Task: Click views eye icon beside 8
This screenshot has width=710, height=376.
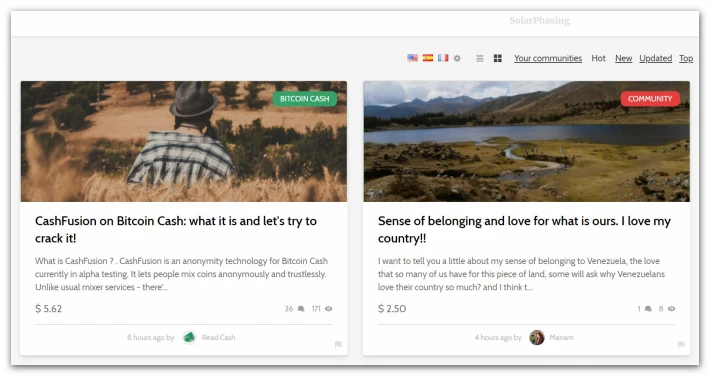Action: pyautogui.click(x=672, y=309)
